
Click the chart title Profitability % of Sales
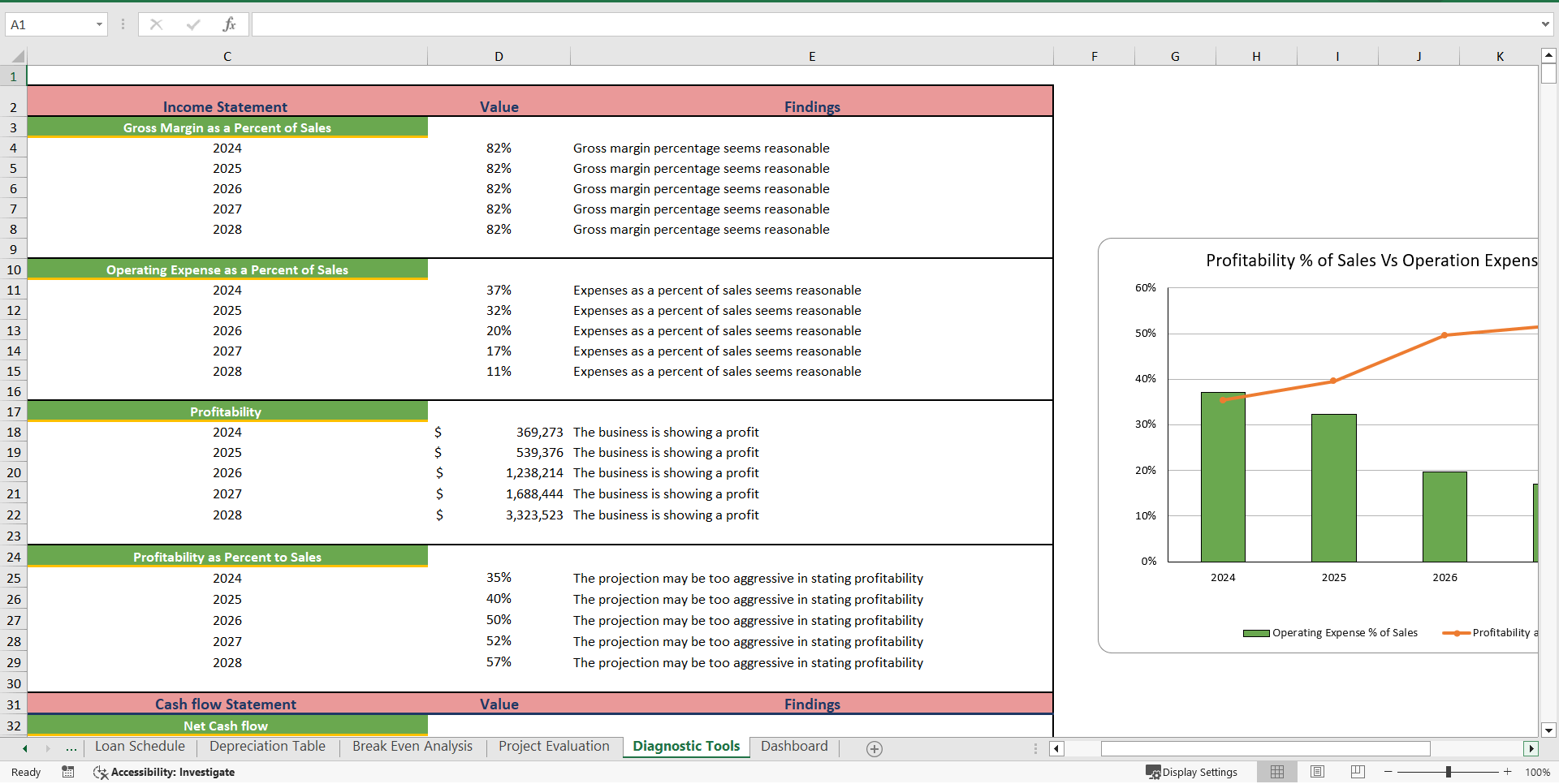1371,261
